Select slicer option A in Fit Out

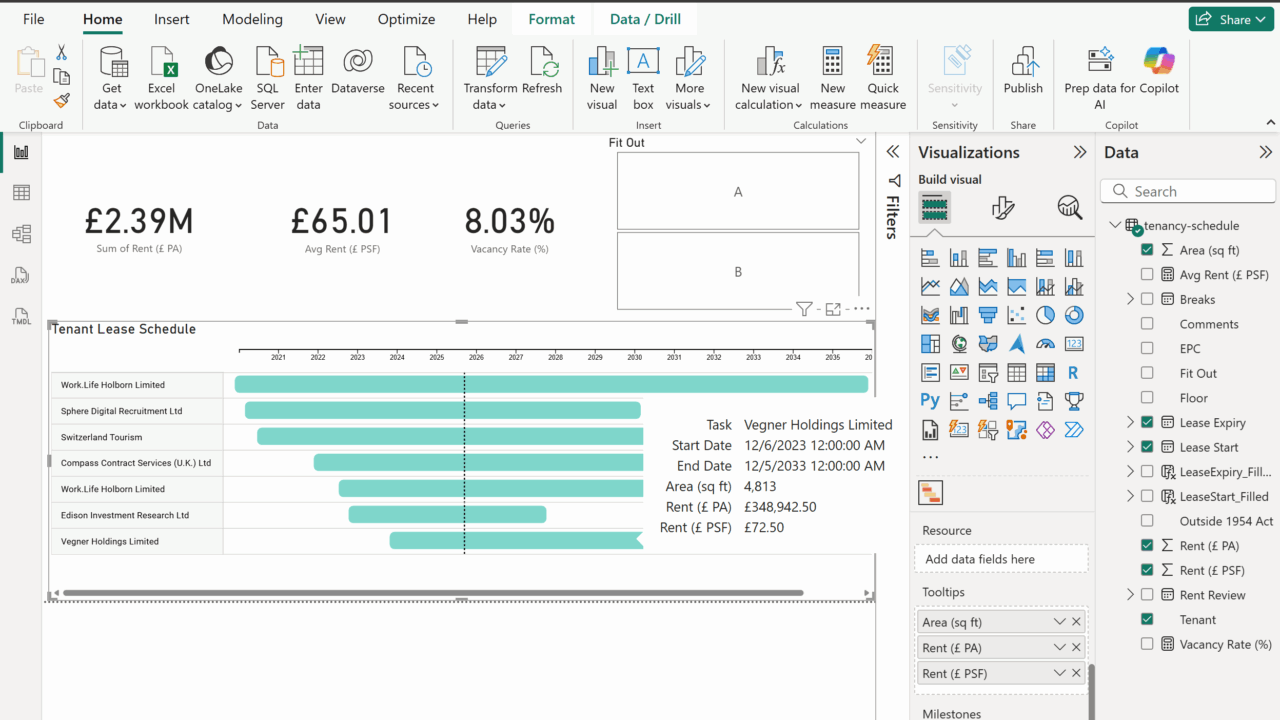(738, 191)
